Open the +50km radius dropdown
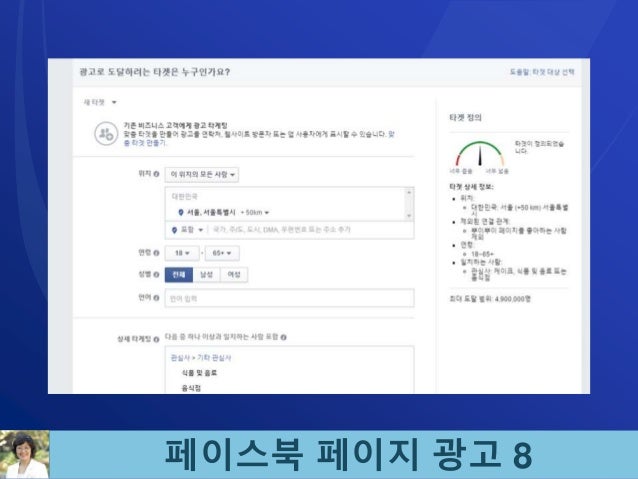The height and width of the screenshot is (479, 638). pyautogui.click(x=255, y=212)
